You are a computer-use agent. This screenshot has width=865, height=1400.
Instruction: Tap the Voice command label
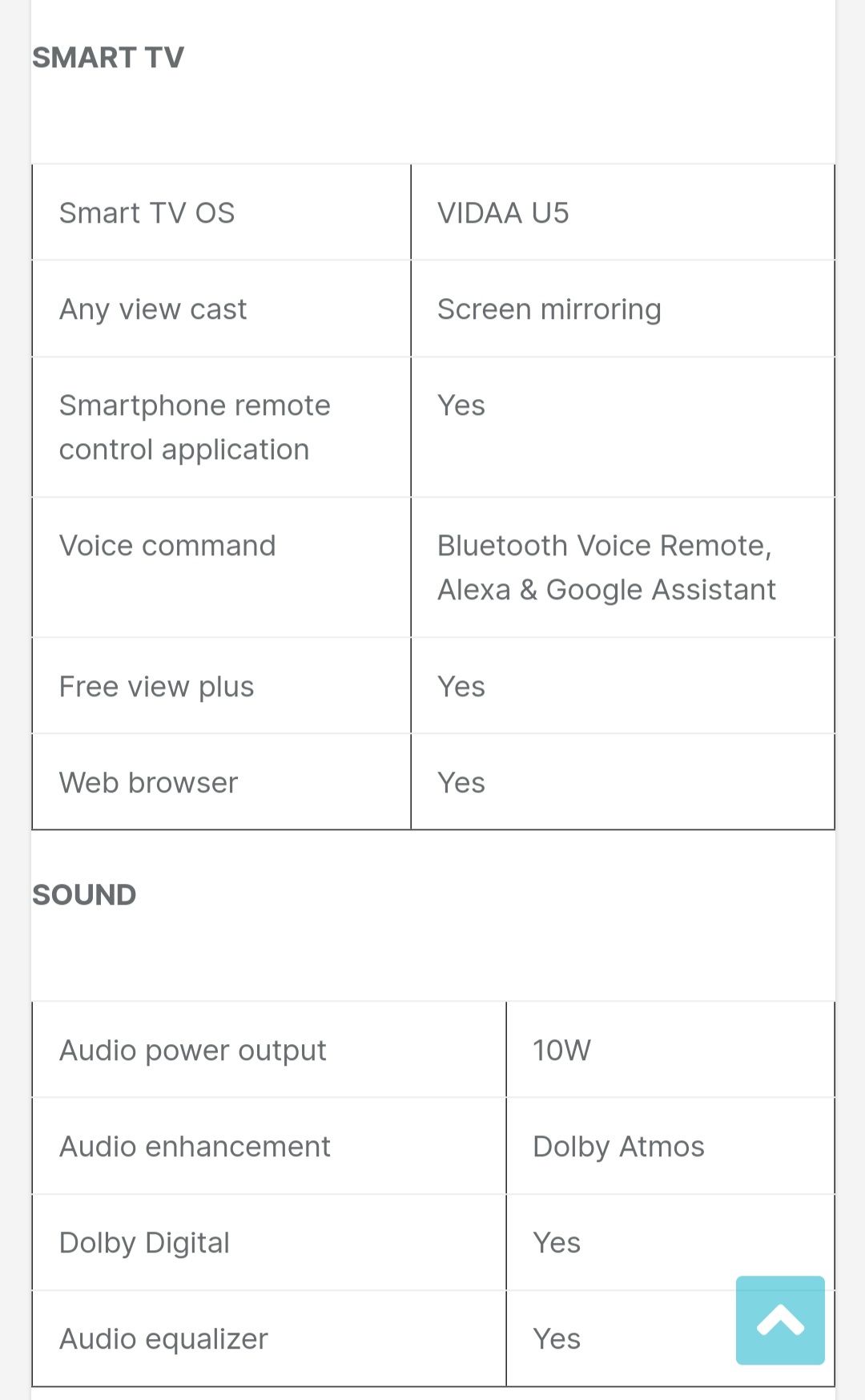tap(167, 546)
